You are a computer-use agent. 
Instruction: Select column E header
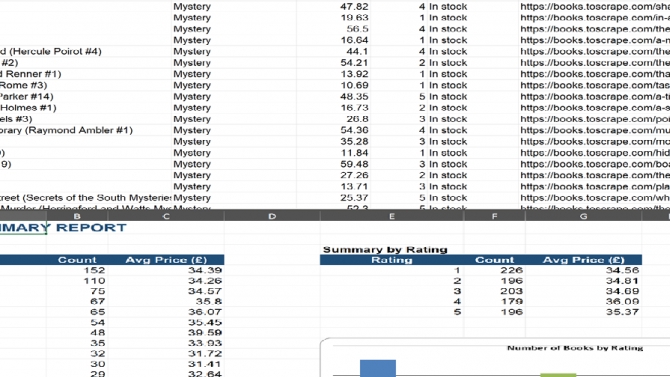391,216
